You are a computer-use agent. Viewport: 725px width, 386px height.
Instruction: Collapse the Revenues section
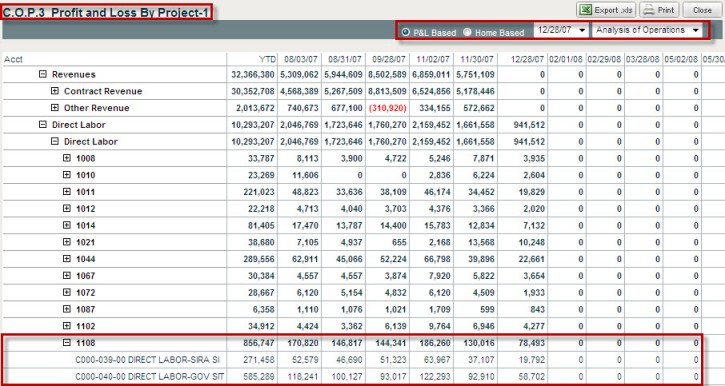coord(43,74)
